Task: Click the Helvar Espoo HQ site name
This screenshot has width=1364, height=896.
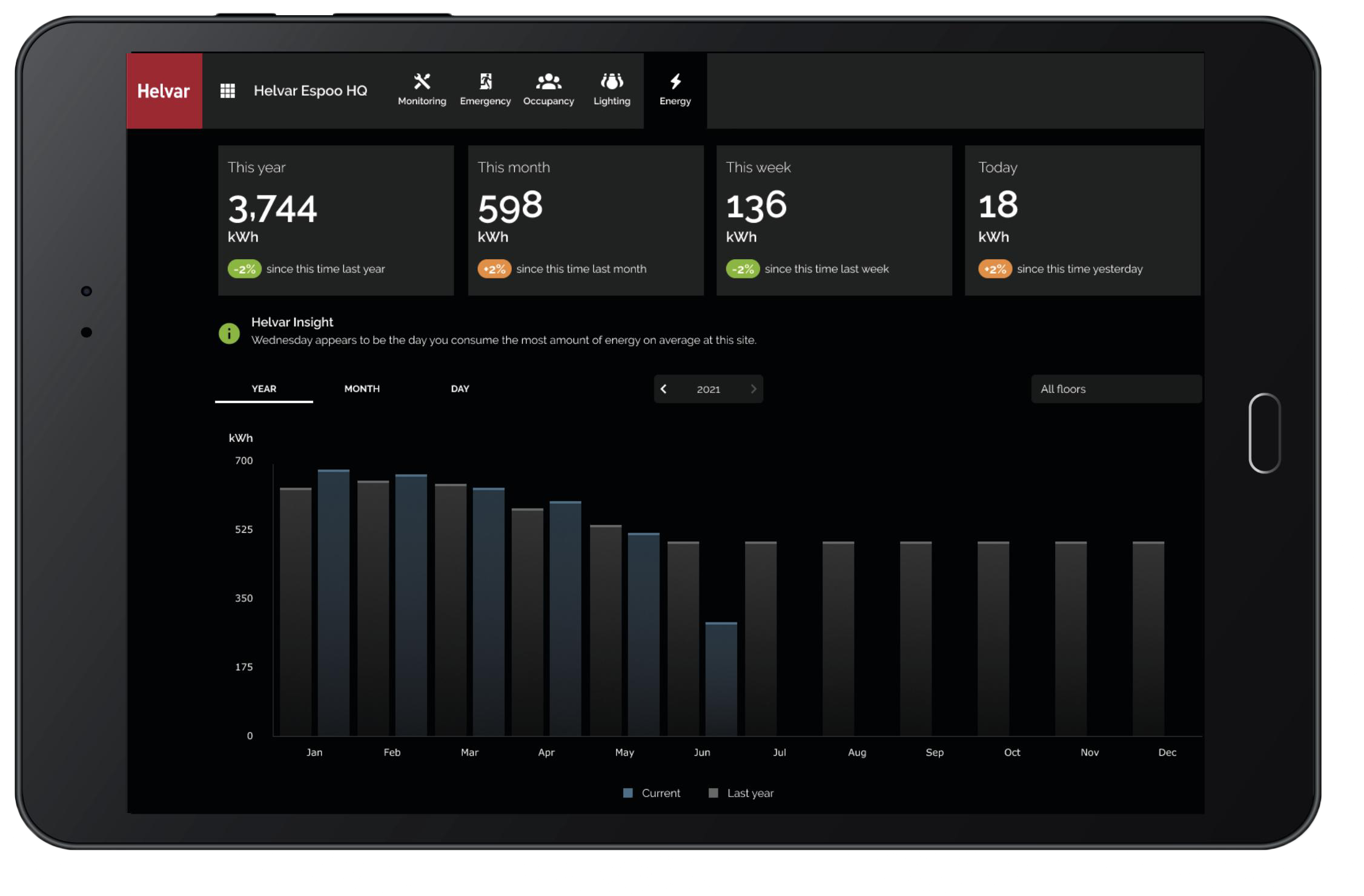Action: [x=310, y=91]
